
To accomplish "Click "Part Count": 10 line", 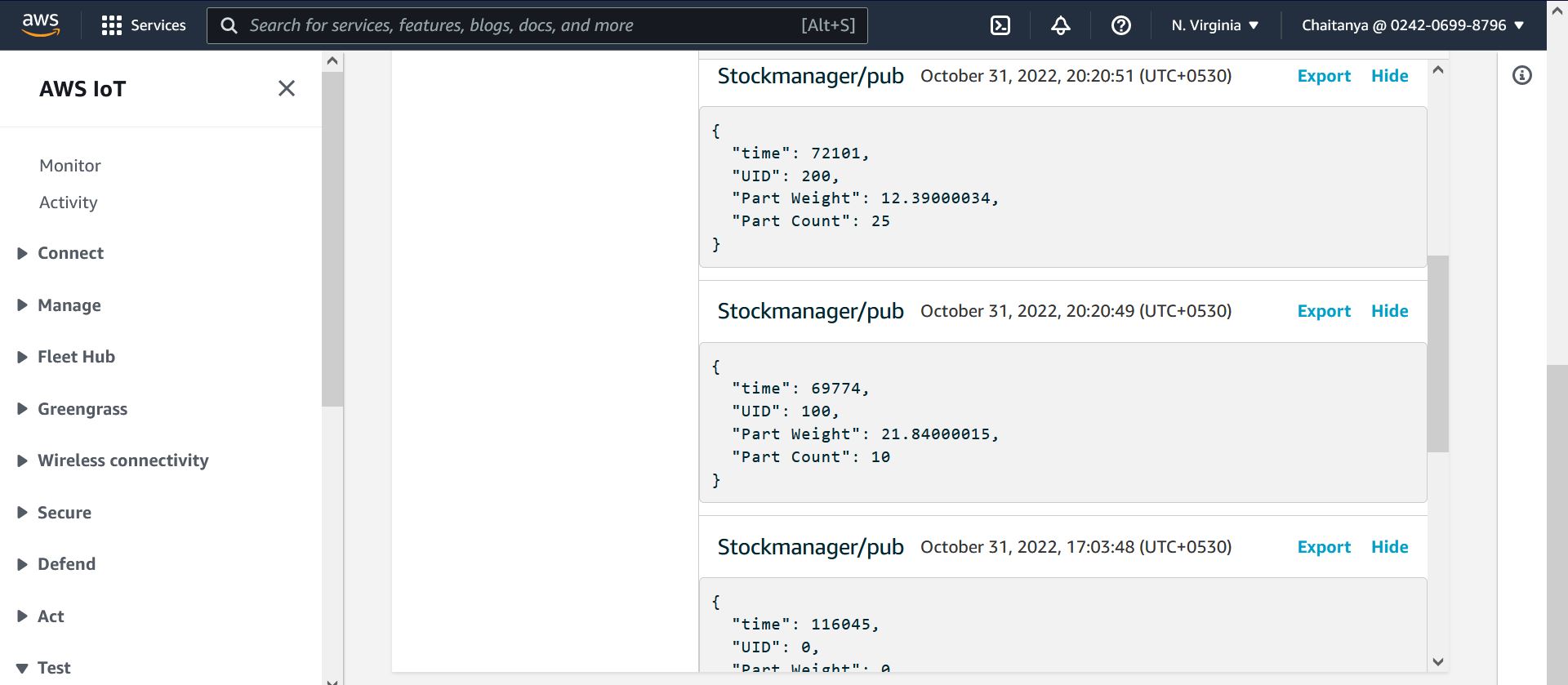I will (811, 457).
